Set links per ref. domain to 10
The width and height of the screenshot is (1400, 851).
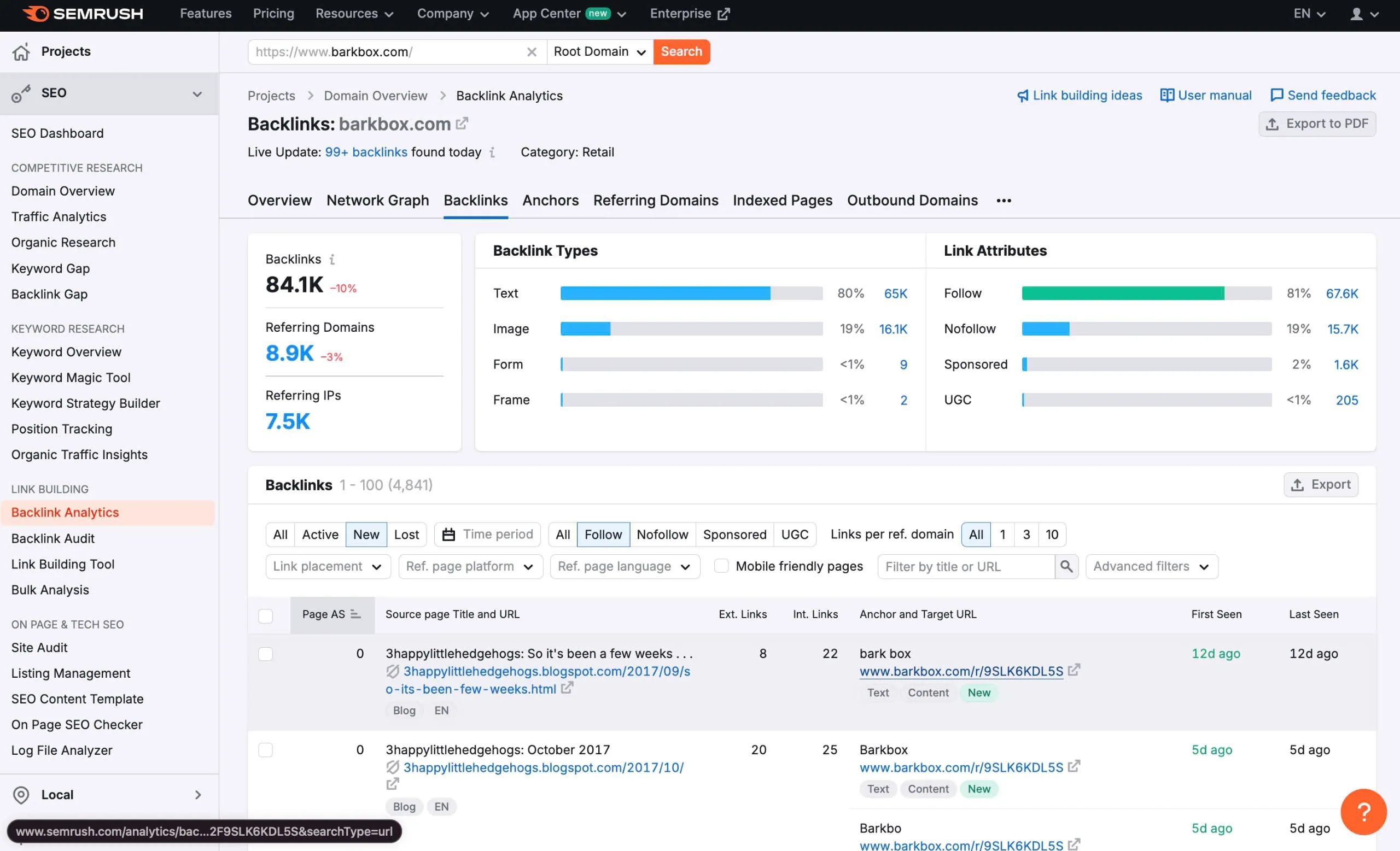[x=1052, y=535]
